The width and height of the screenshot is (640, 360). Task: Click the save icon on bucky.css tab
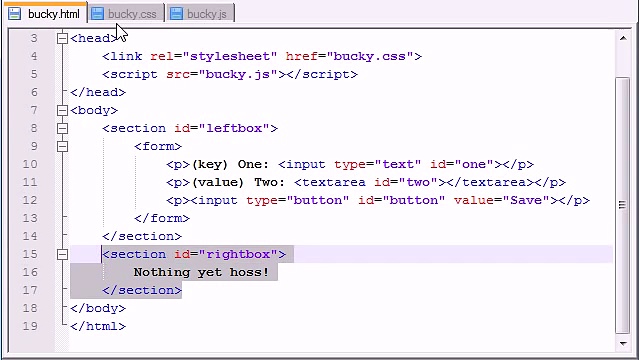[98, 13]
